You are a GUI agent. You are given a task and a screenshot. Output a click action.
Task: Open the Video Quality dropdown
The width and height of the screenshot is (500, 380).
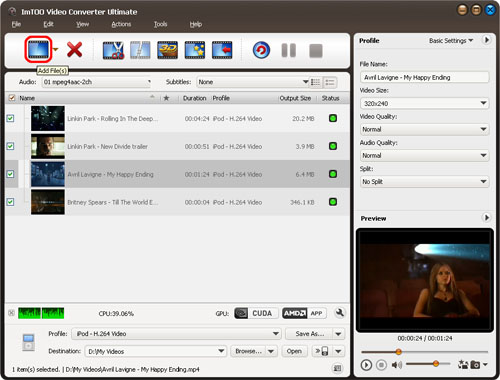pos(424,129)
